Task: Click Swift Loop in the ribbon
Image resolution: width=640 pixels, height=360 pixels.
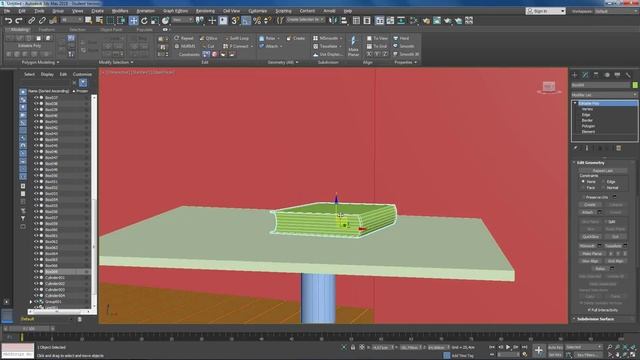Action: 236,38
